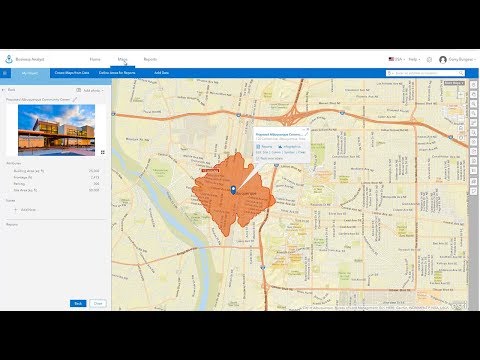Open the Maps tab
The height and width of the screenshot is (360, 480).
(122, 59)
